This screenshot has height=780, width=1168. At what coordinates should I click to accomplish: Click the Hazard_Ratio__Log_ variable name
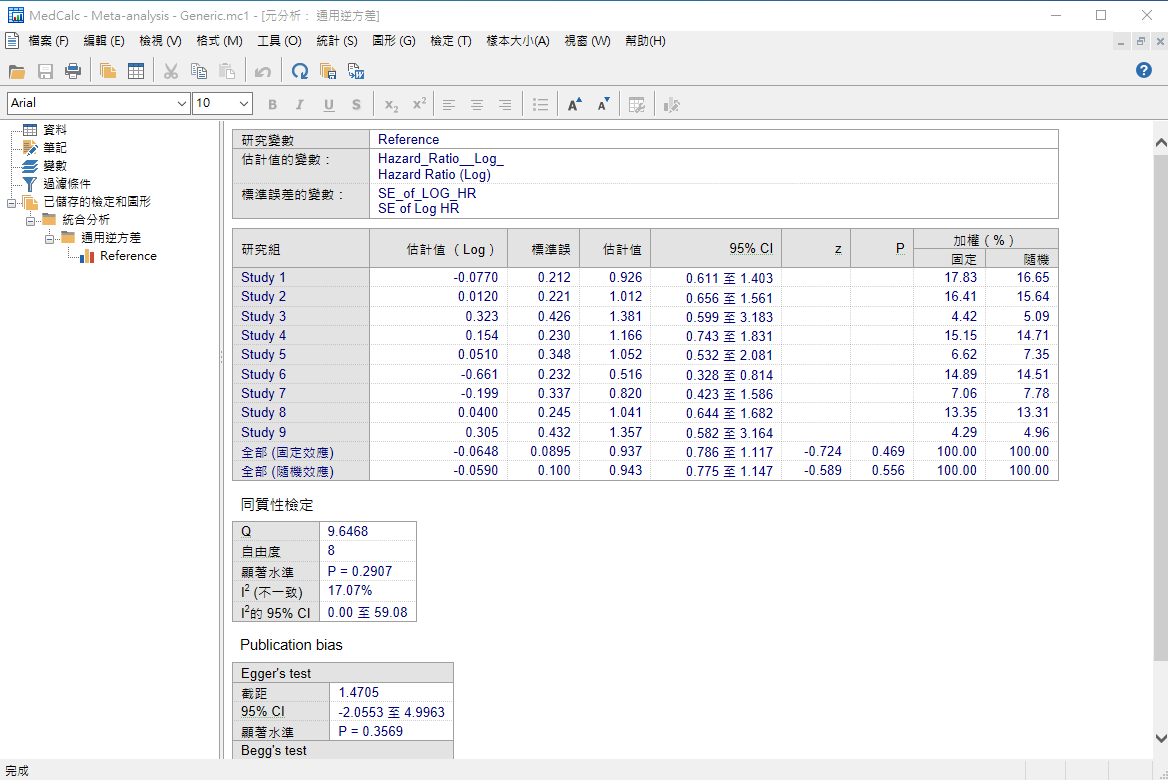pos(440,159)
